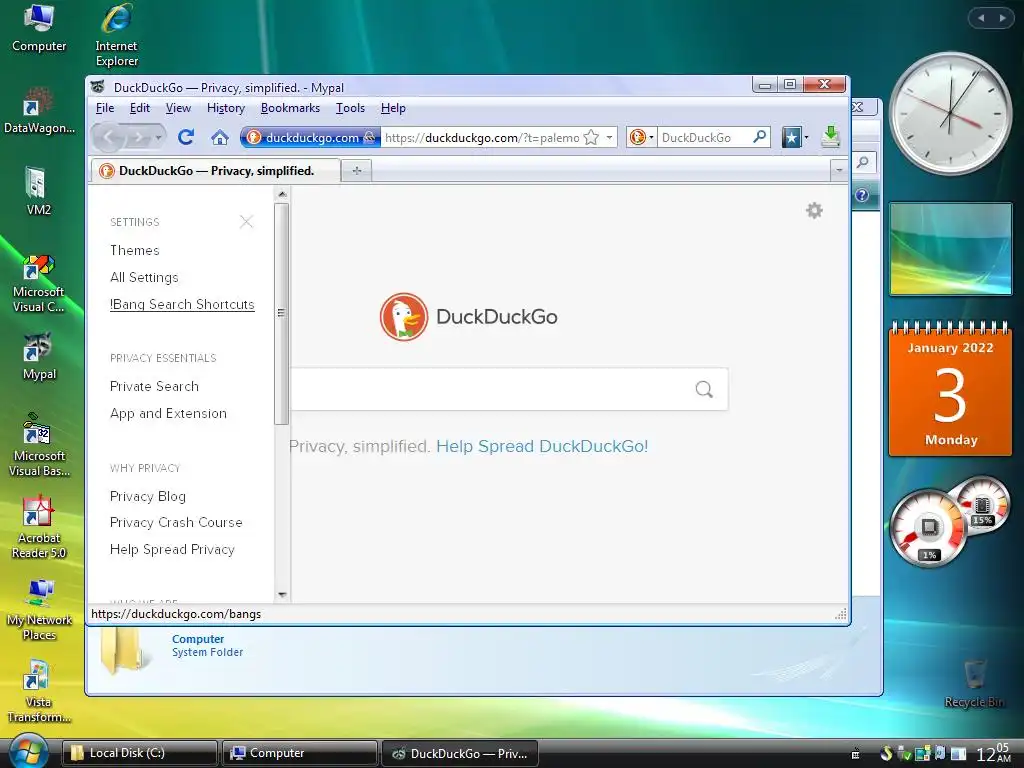1024x768 pixels.
Task: Select Microsoft Visual C desktop shortcut
Action: [39, 283]
